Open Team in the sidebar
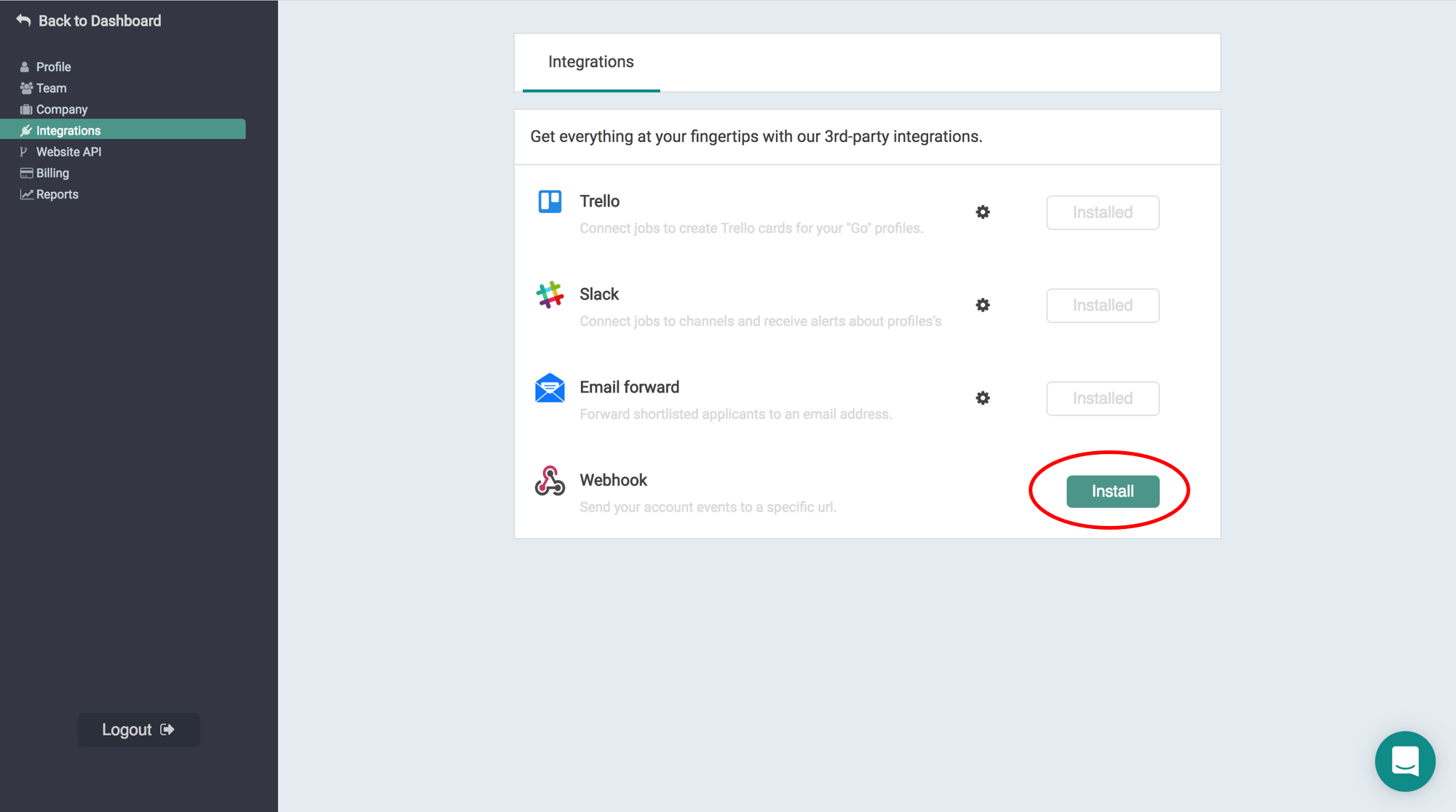 click(x=51, y=88)
